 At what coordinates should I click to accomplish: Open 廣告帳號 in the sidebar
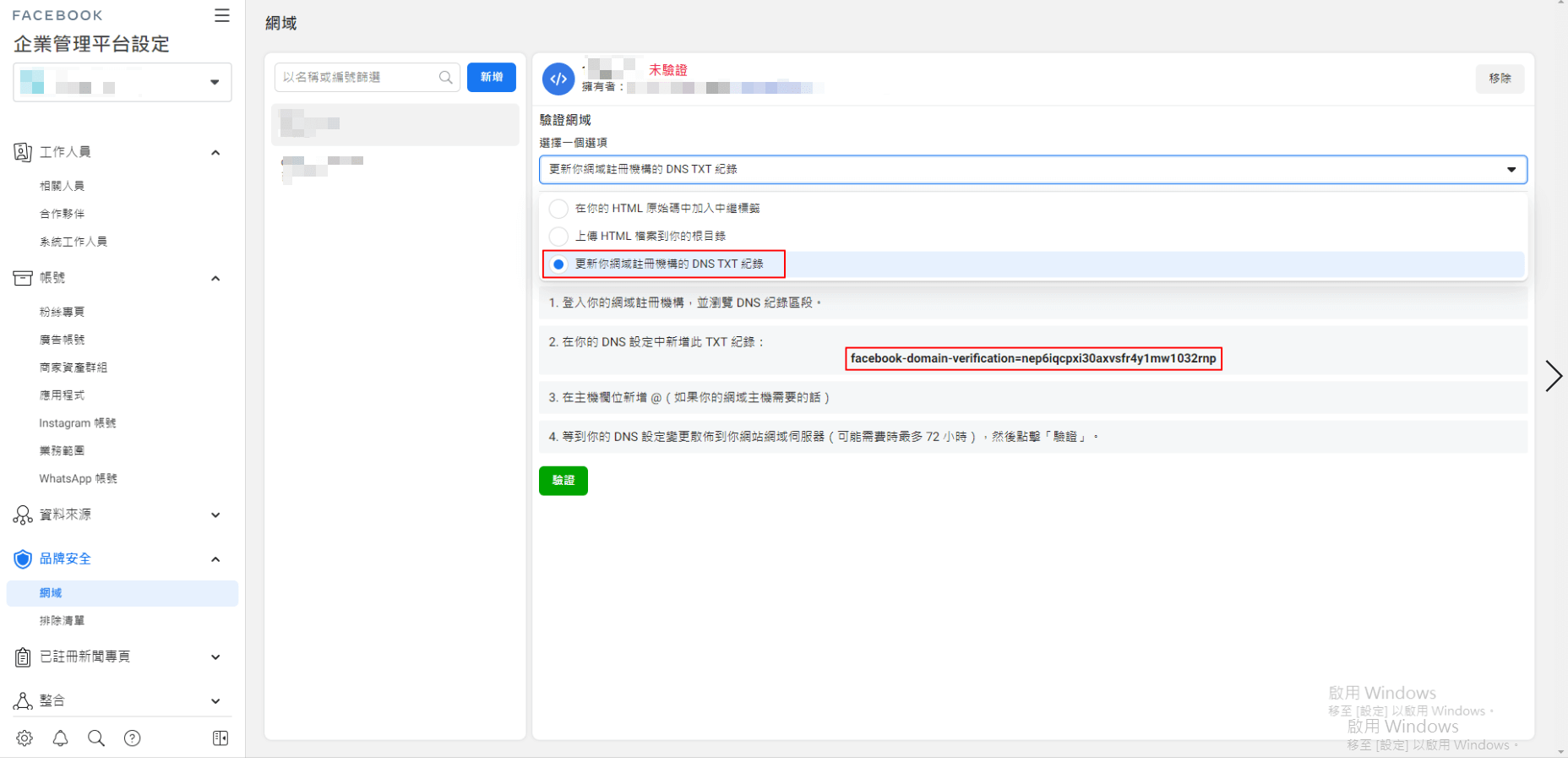(x=62, y=340)
